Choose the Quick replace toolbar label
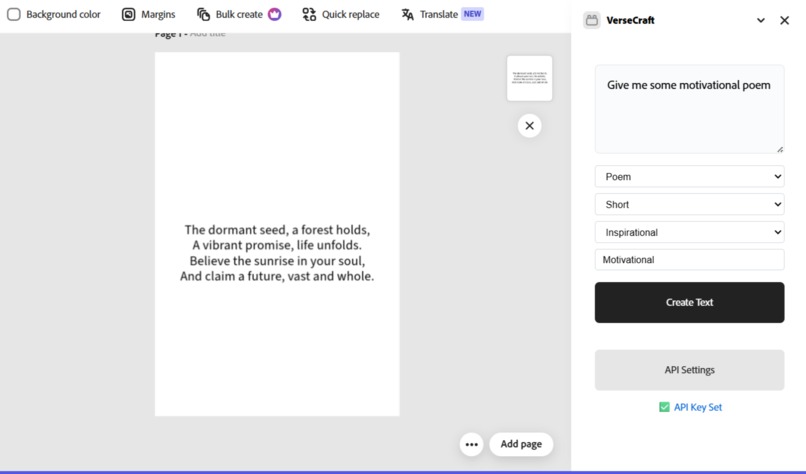This screenshot has height=474, width=806. click(x=351, y=14)
